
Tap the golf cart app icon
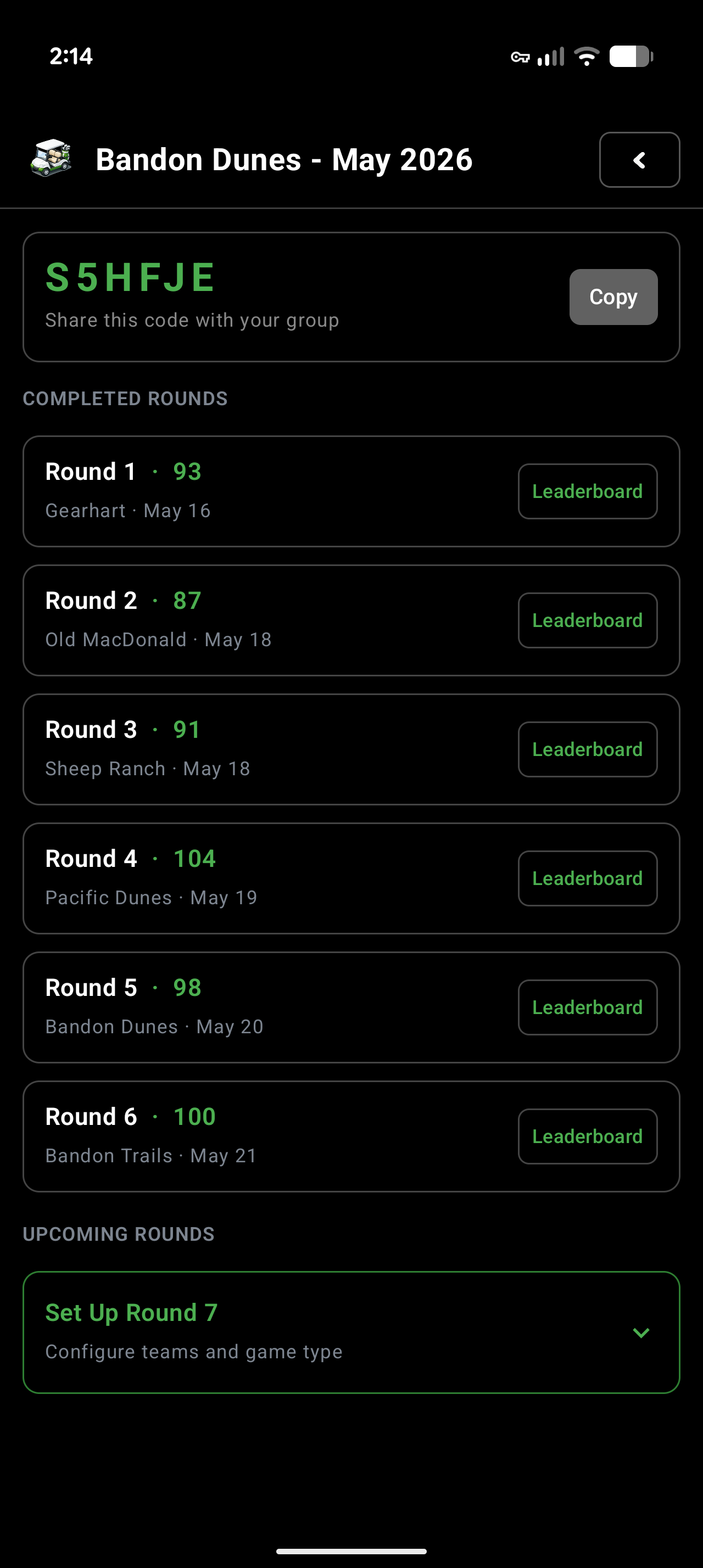pyautogui.click(x=51, y=158)
